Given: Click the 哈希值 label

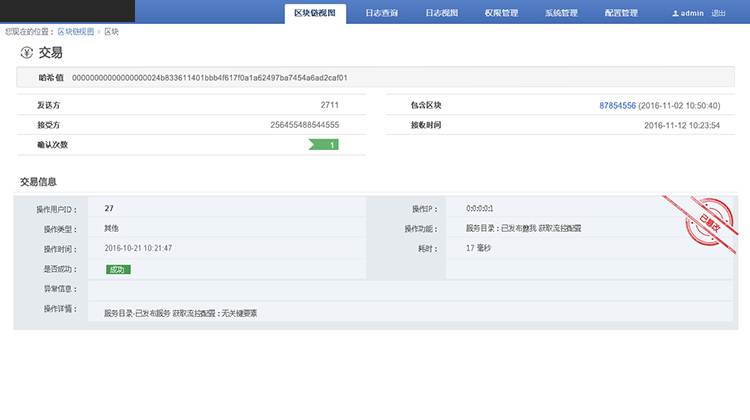Looking at the screenshot, I should [51, 77].
